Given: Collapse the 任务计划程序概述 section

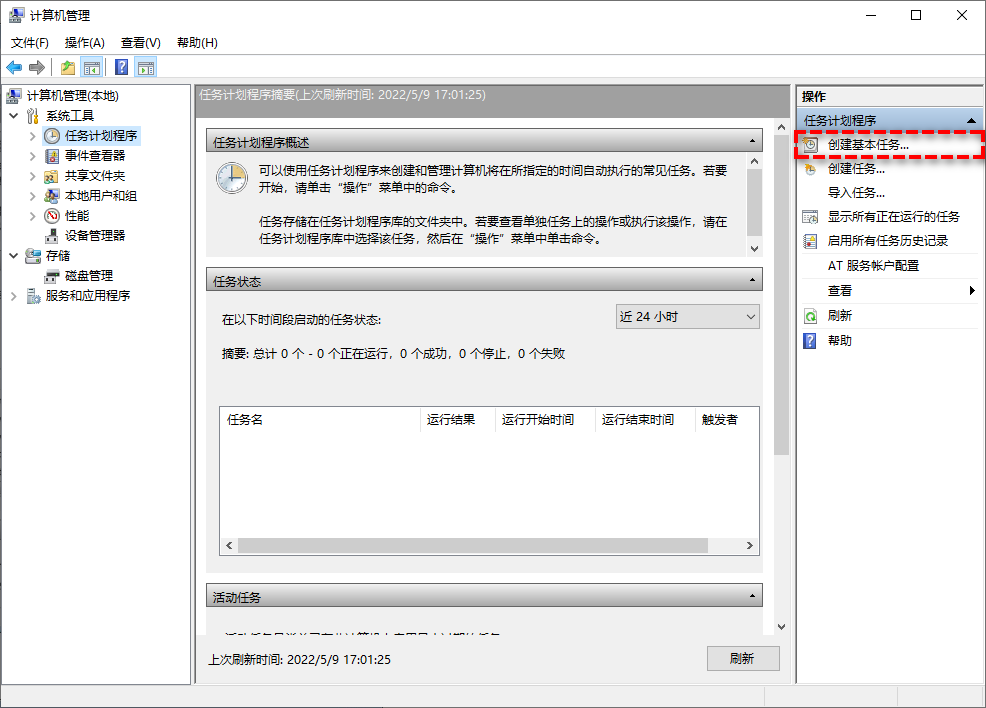Looking at the screenshot, I should (752, 141).
